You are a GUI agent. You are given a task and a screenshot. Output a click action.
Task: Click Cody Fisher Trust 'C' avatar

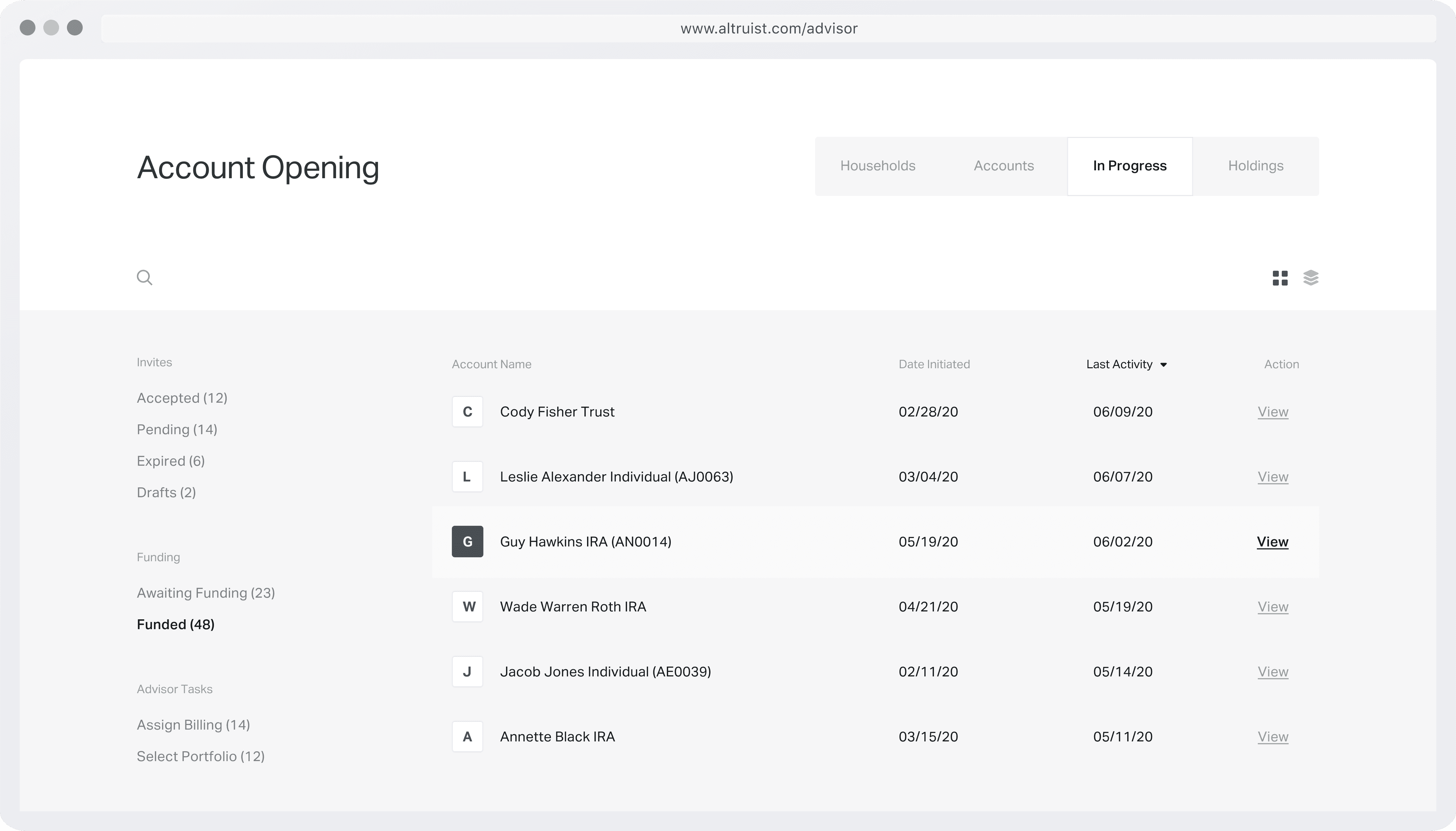(467, 412)
